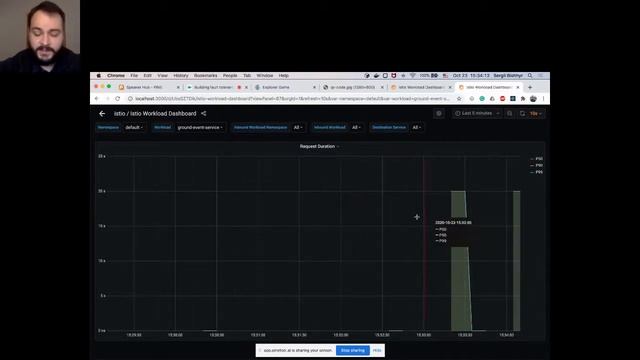Close the active Istio Workload Dashboard tab
The image size is (640, 360).
[x=518, y=87]
